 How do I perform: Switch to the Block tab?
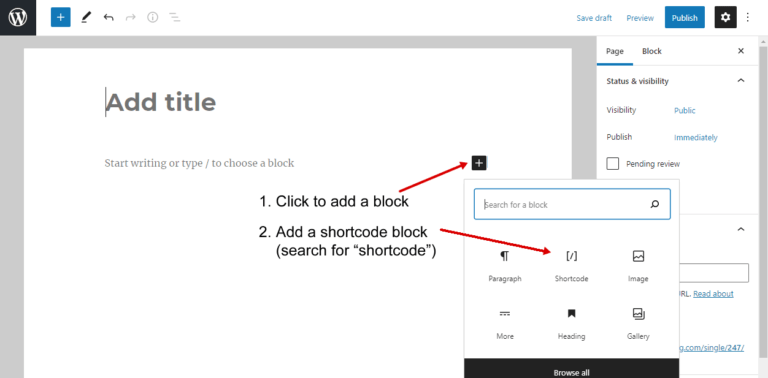[x=652, y=51]
